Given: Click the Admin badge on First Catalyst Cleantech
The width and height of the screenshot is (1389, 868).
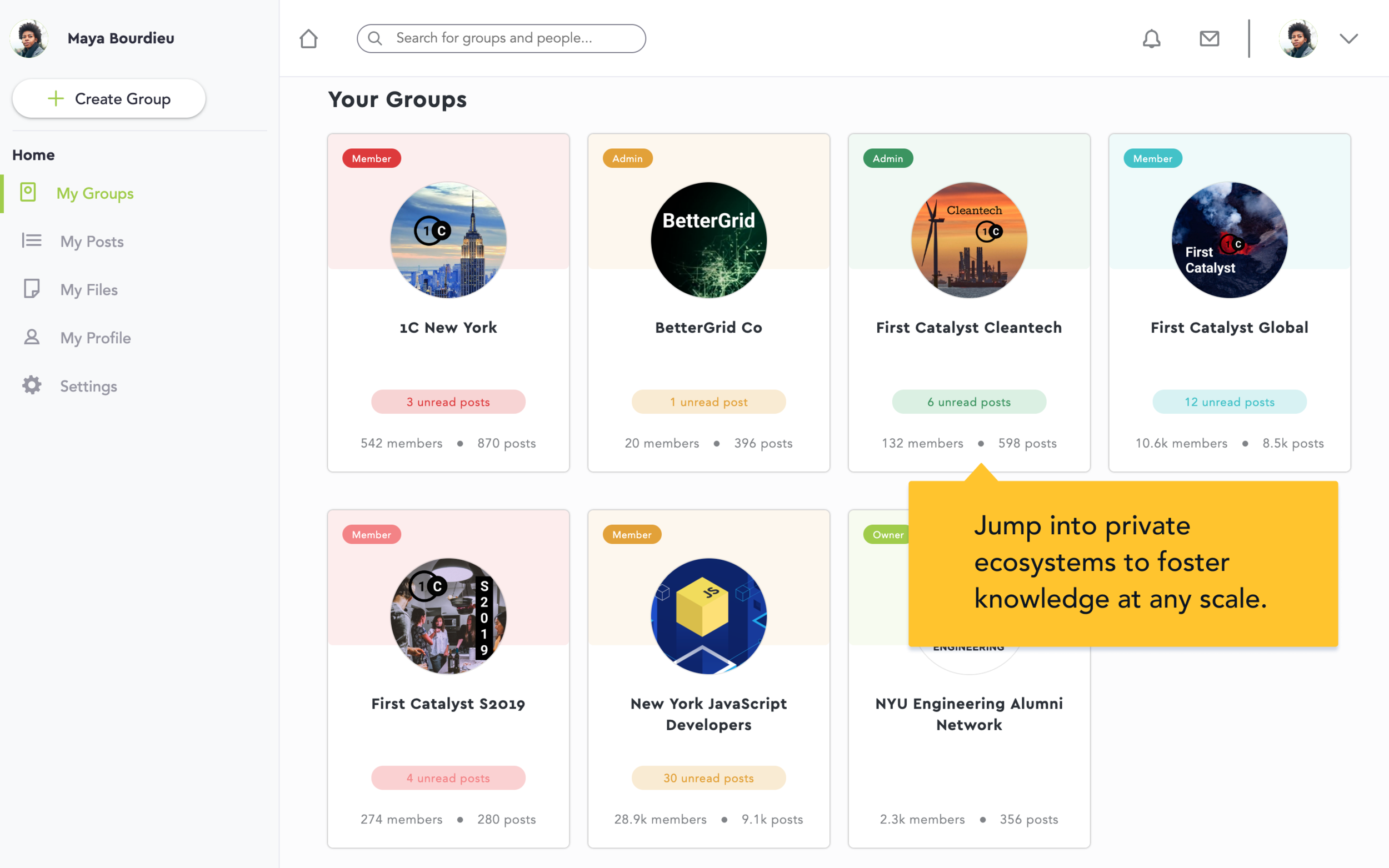Looking at the screenshot, I should coord(888,158).
